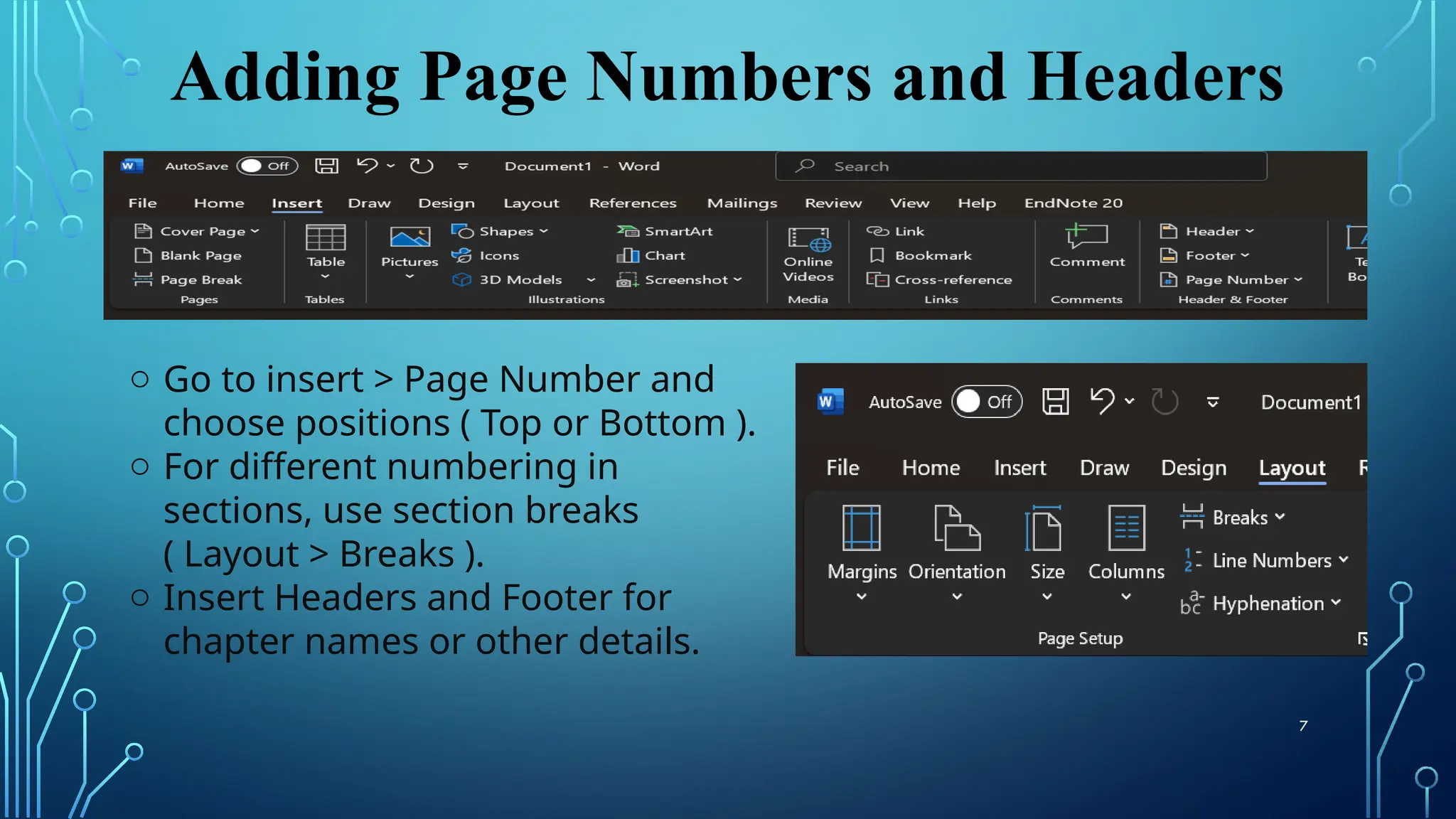1456x819 pixels.
Task: Add a Bookmark
Action: 920,255
